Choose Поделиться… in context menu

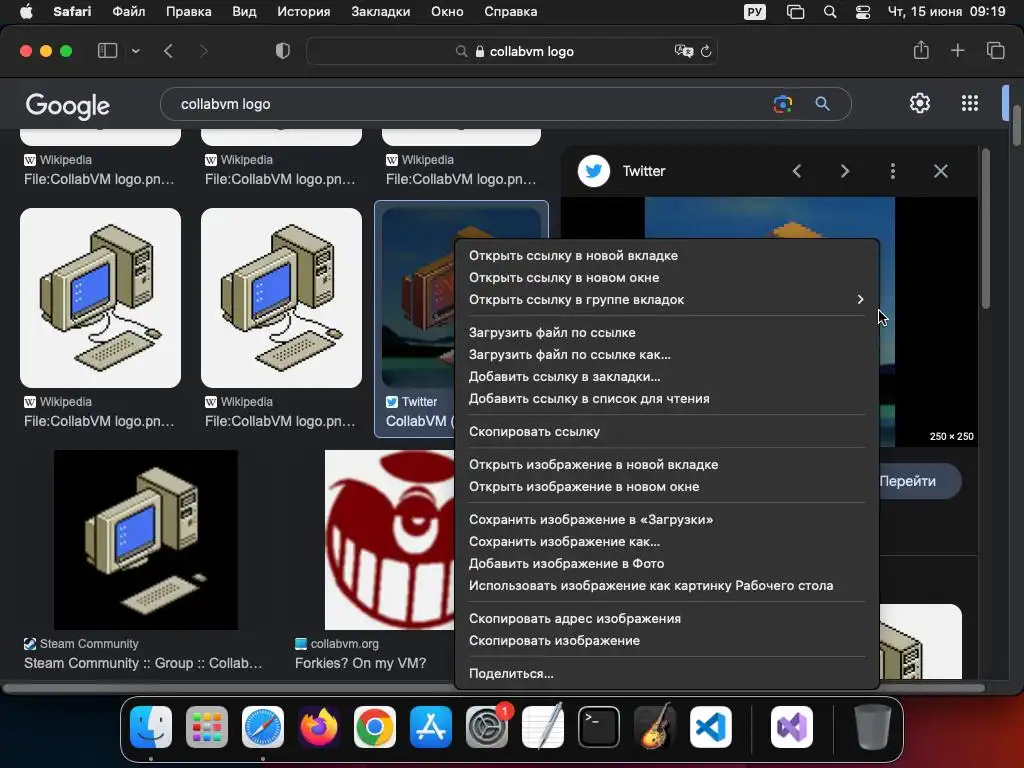(x=667, y=673)
